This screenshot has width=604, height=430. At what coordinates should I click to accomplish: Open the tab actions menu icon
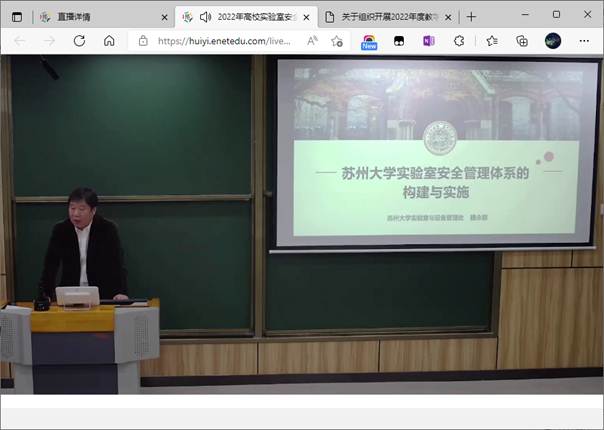point(16,16)
